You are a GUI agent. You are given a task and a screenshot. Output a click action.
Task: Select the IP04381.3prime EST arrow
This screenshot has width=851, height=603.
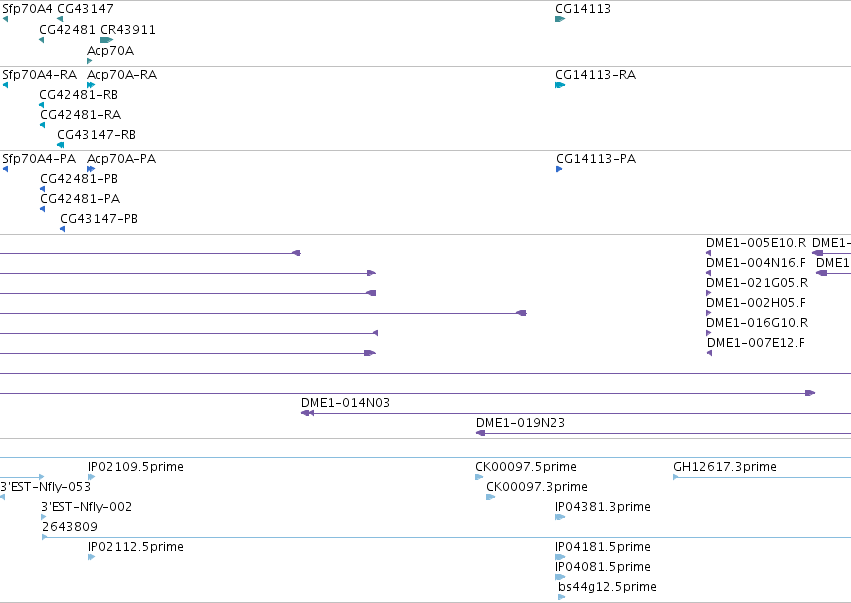click(560, 517)
